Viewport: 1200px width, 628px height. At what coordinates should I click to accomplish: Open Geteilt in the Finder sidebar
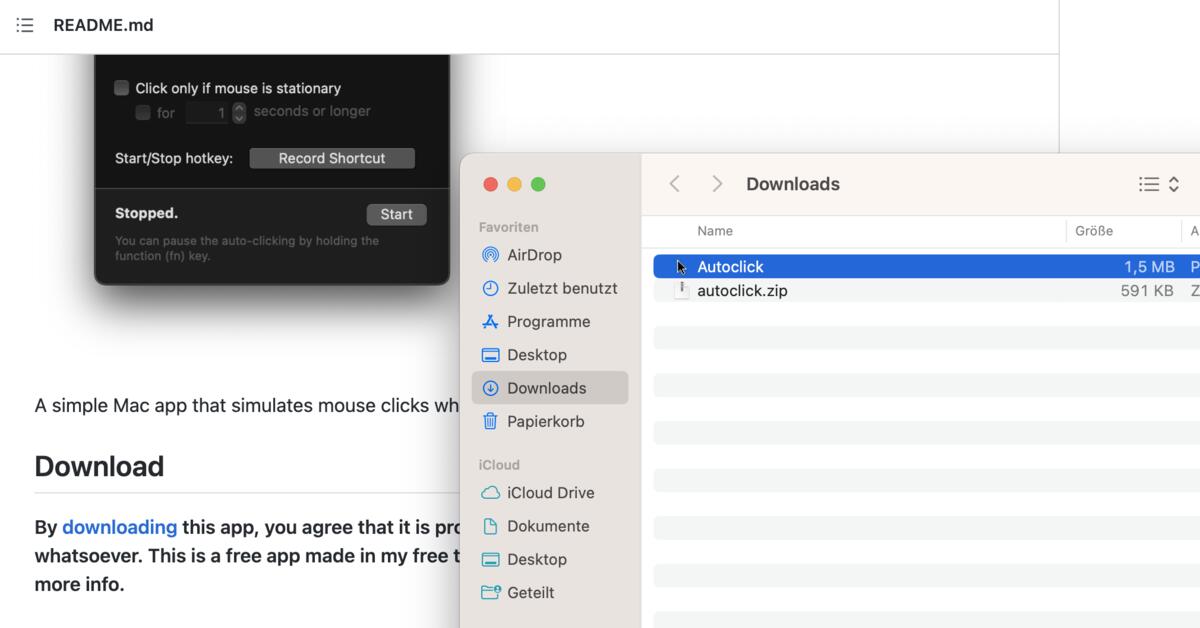click(529, 592)
